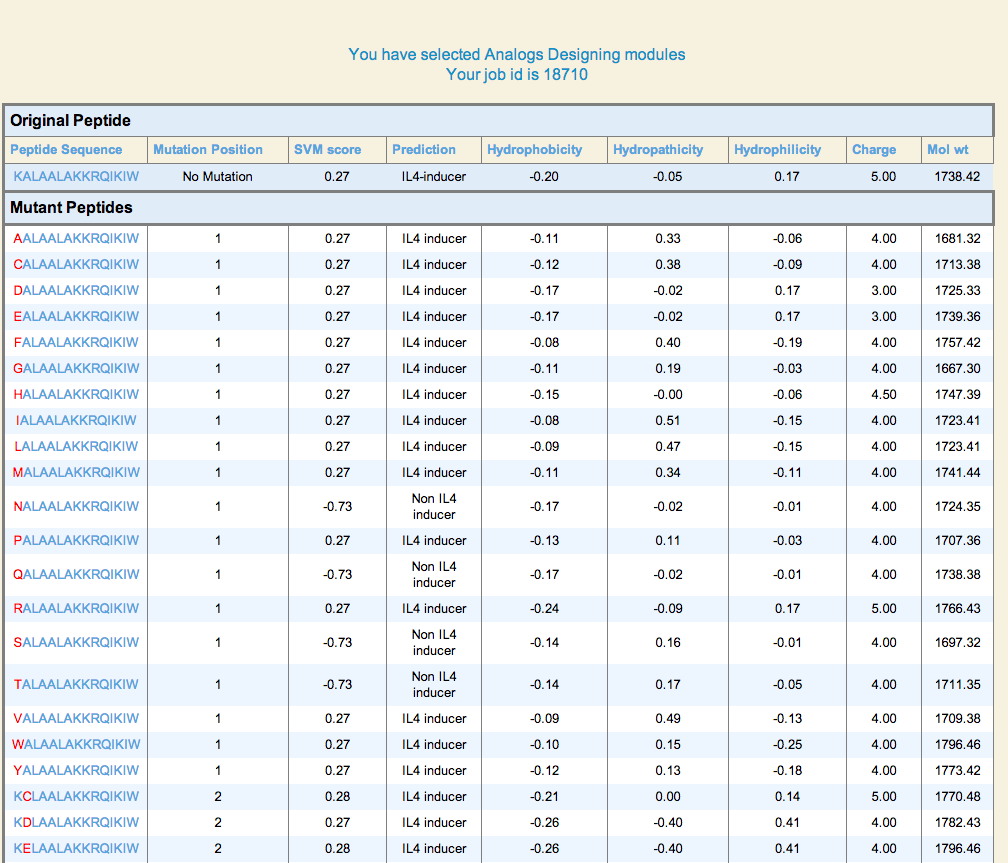Click the KCLAALAKKRQIKIW position 2 mutant
The image size is (1008, 863).
coord(76,797)
